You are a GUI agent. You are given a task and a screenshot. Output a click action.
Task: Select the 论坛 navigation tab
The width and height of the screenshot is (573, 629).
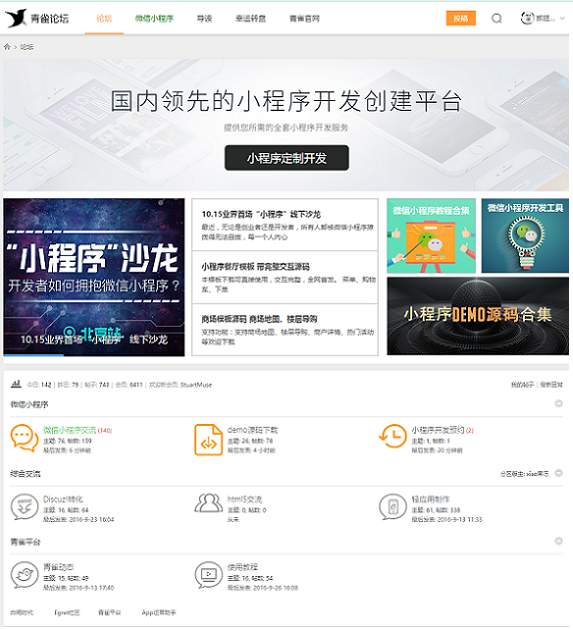click(104, 18)
